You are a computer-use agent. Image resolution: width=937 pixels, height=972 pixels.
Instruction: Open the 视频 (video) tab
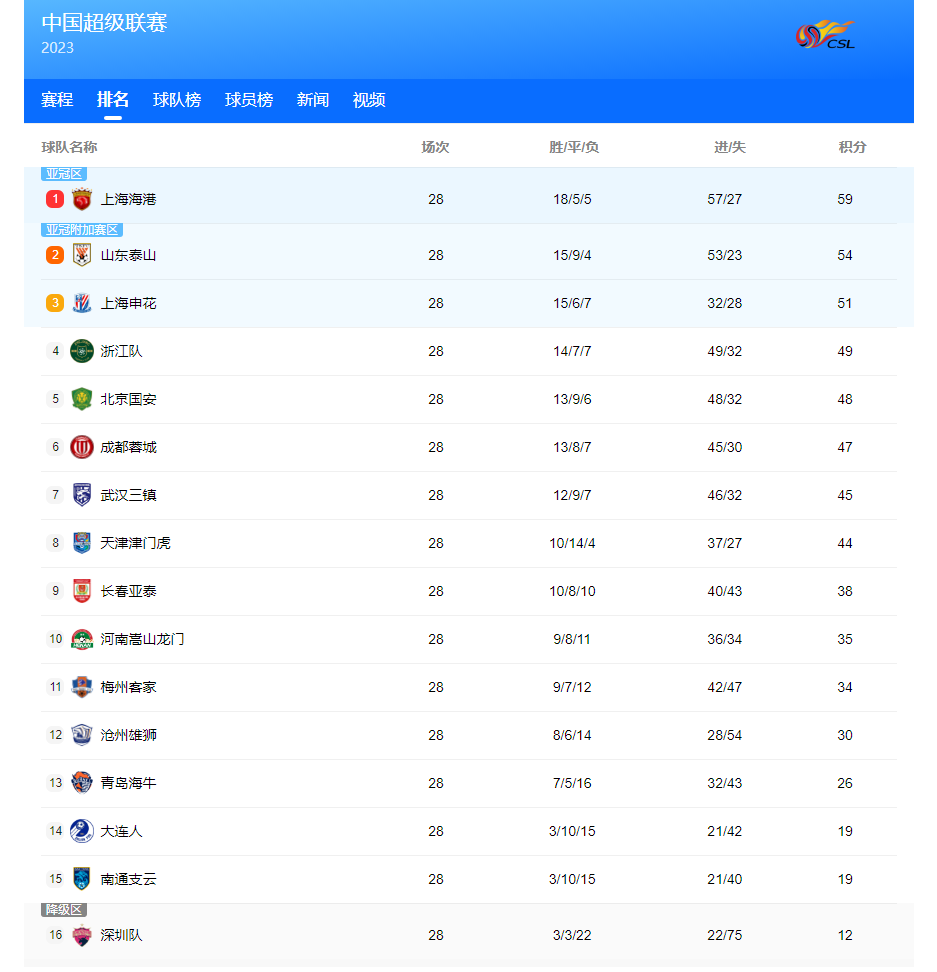pyautogui.click(x=369, y=100)
